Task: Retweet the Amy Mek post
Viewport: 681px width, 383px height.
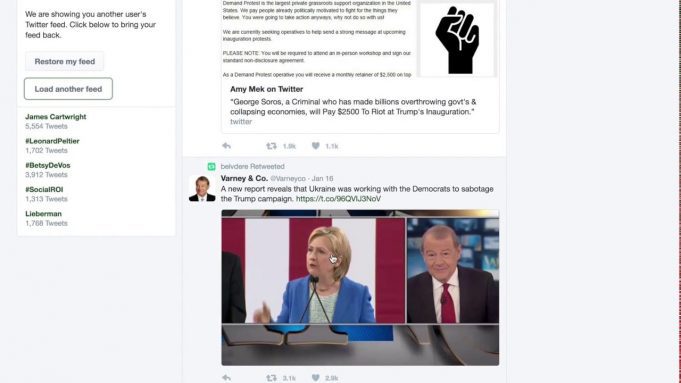Action: [271, 146]
